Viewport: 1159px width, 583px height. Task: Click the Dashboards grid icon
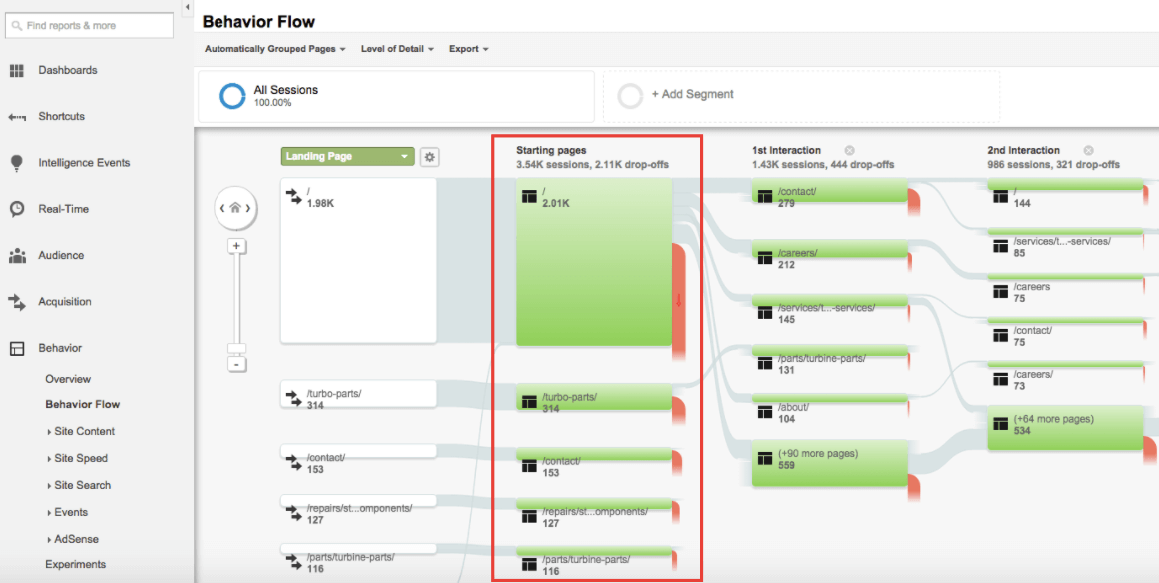[x=17, y=70]
